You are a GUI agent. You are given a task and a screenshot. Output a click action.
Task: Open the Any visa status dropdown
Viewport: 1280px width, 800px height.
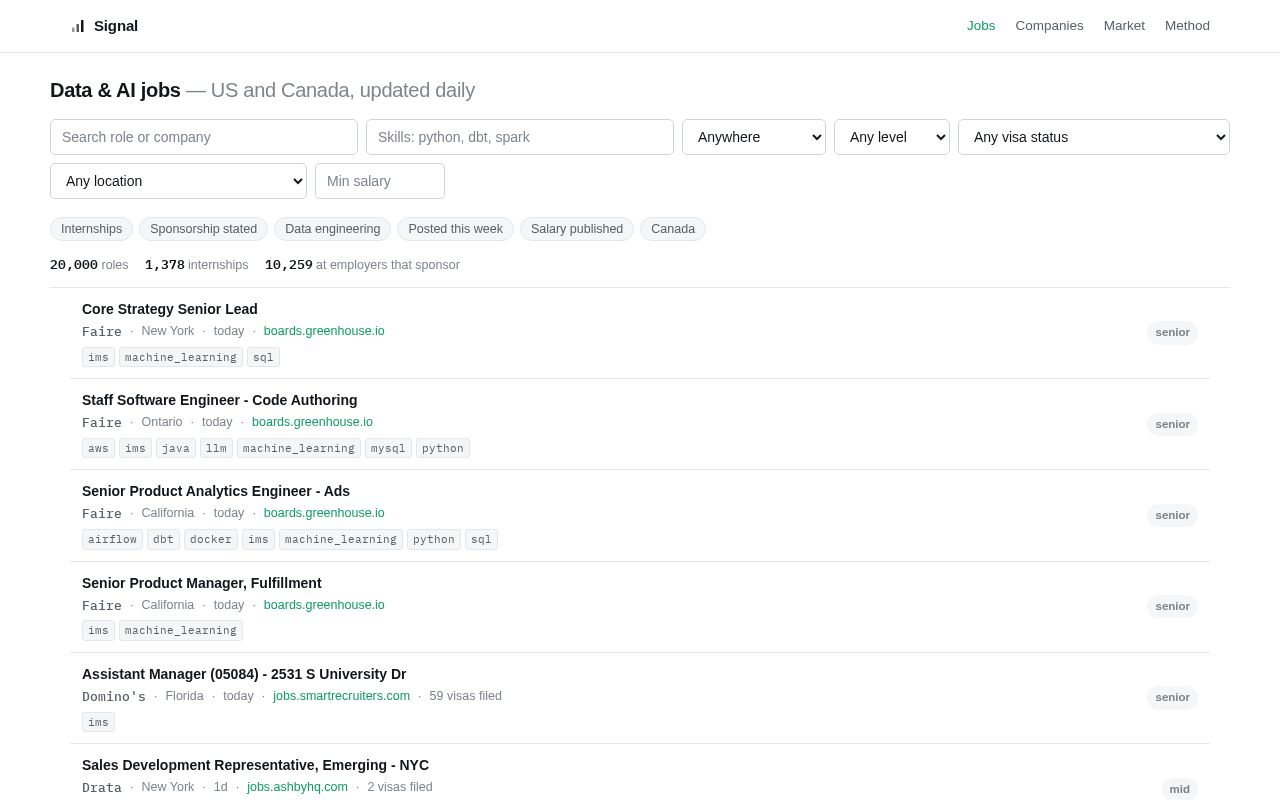pos(1094,137)
